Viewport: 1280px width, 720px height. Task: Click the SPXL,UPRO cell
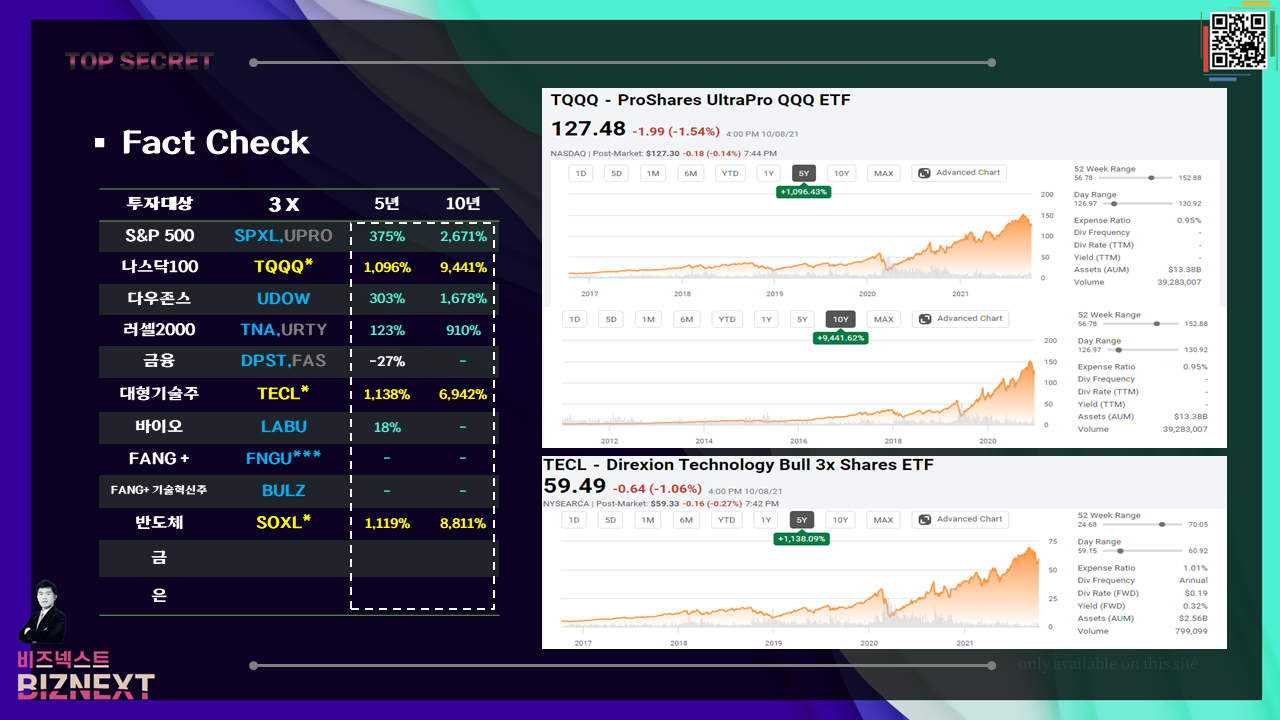[283, 236]
